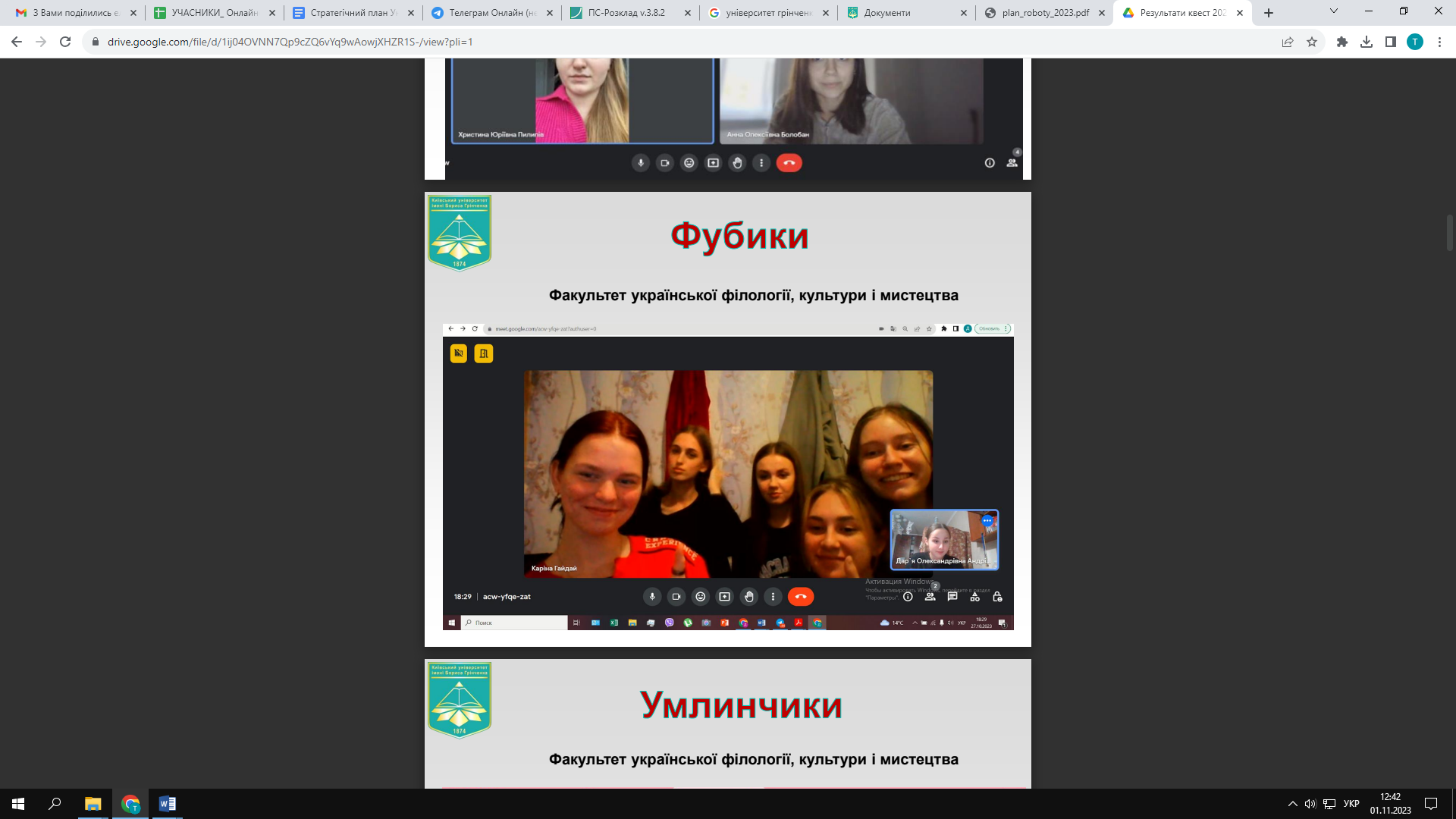Toggle the УКР keyboard language indicator
1456x819 pixels.
(1351, 804)
